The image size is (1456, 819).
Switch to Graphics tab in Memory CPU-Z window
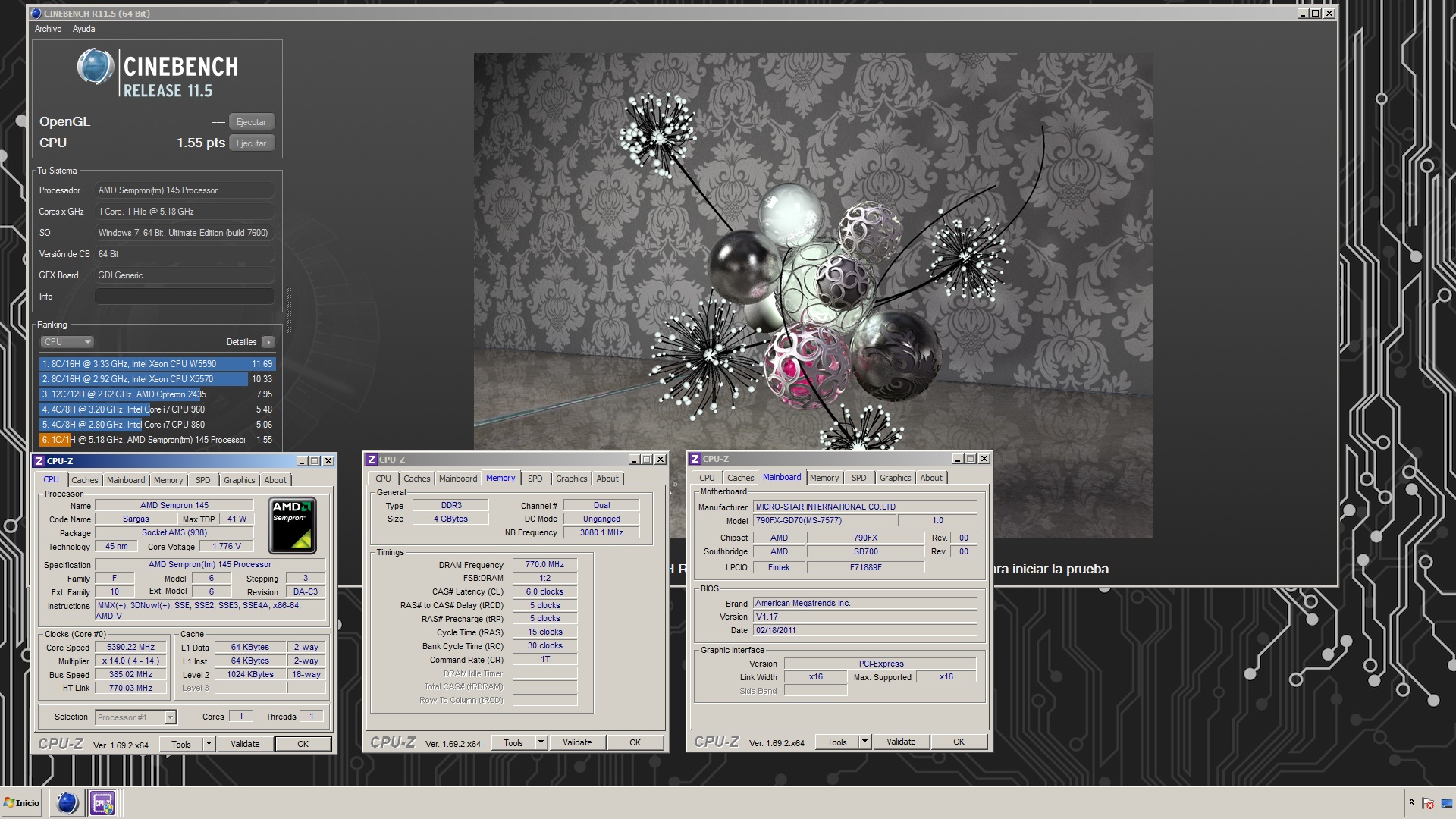tap(572, 479)
